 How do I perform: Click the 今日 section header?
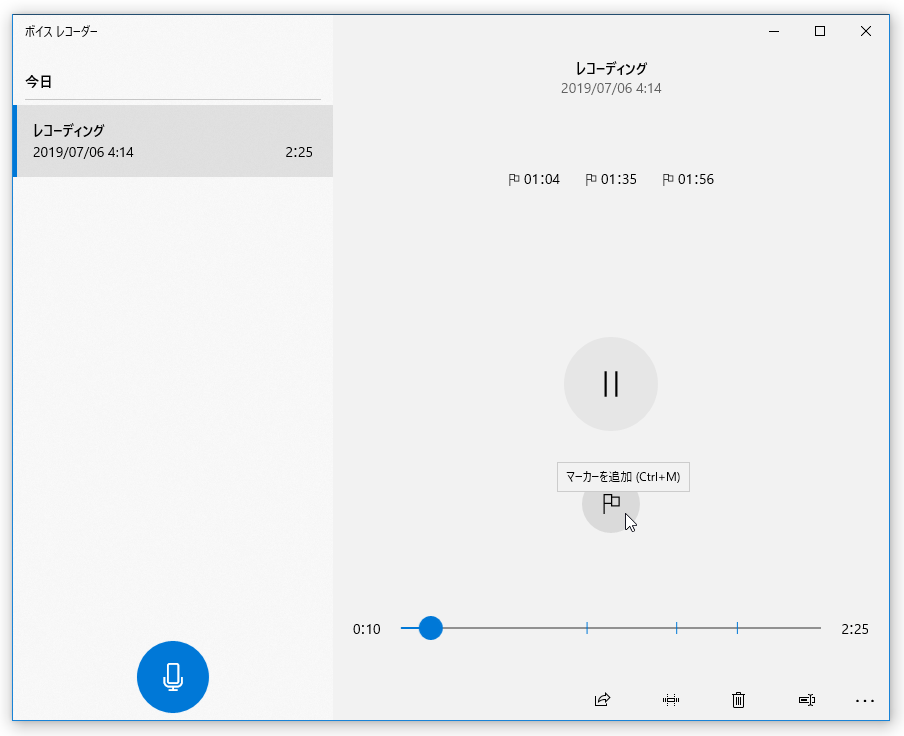[39, 82]
